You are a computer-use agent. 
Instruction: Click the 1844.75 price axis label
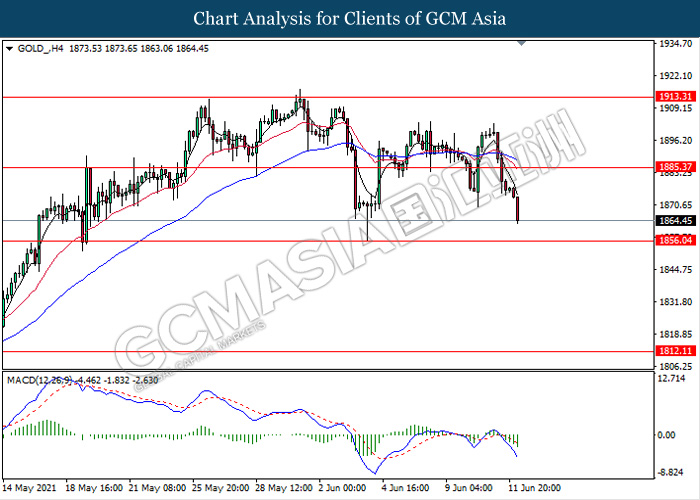click(x=675, y=270)
